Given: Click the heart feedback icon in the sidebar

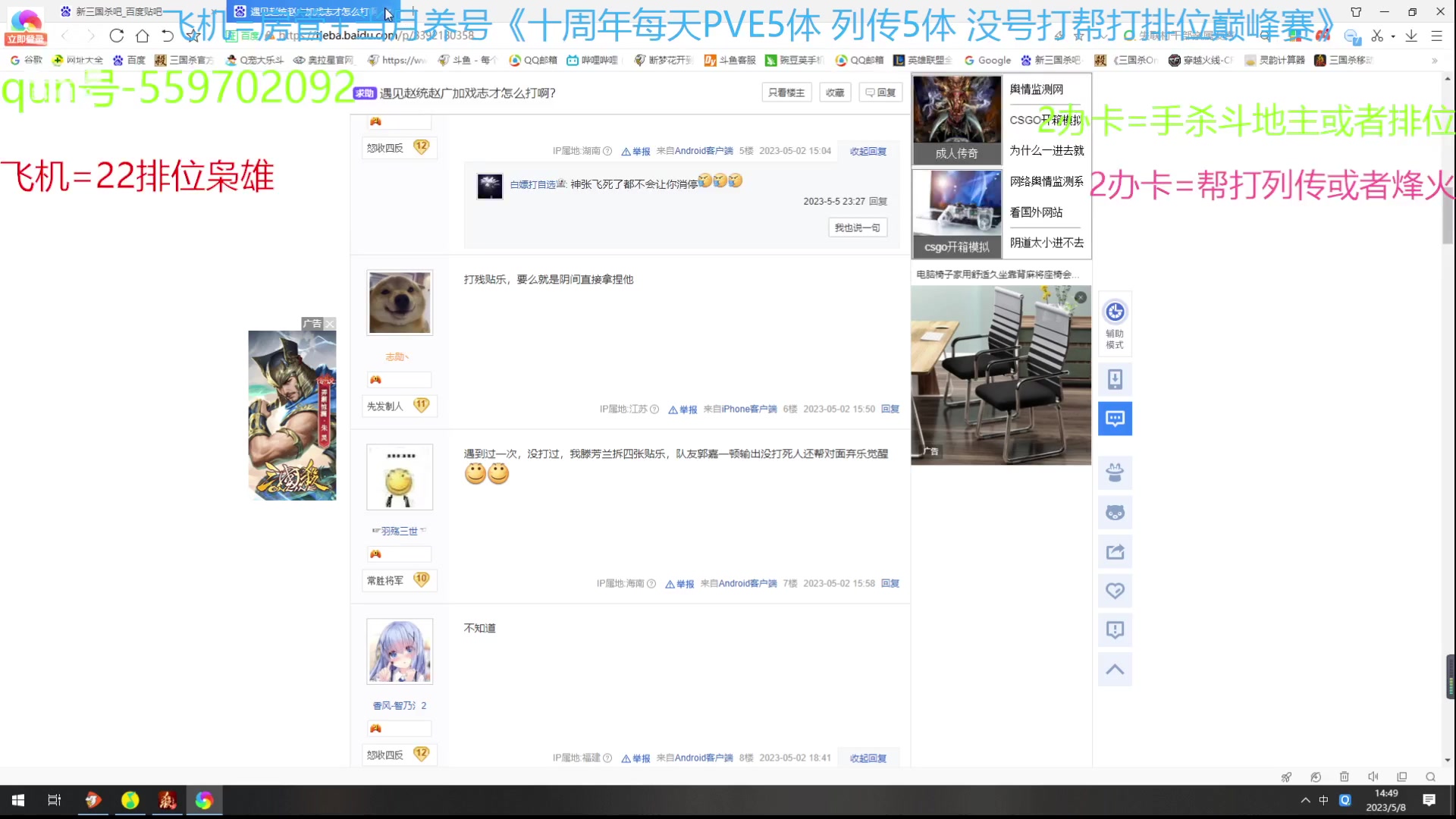Looking at the screenshot, I should [1115, 591].
